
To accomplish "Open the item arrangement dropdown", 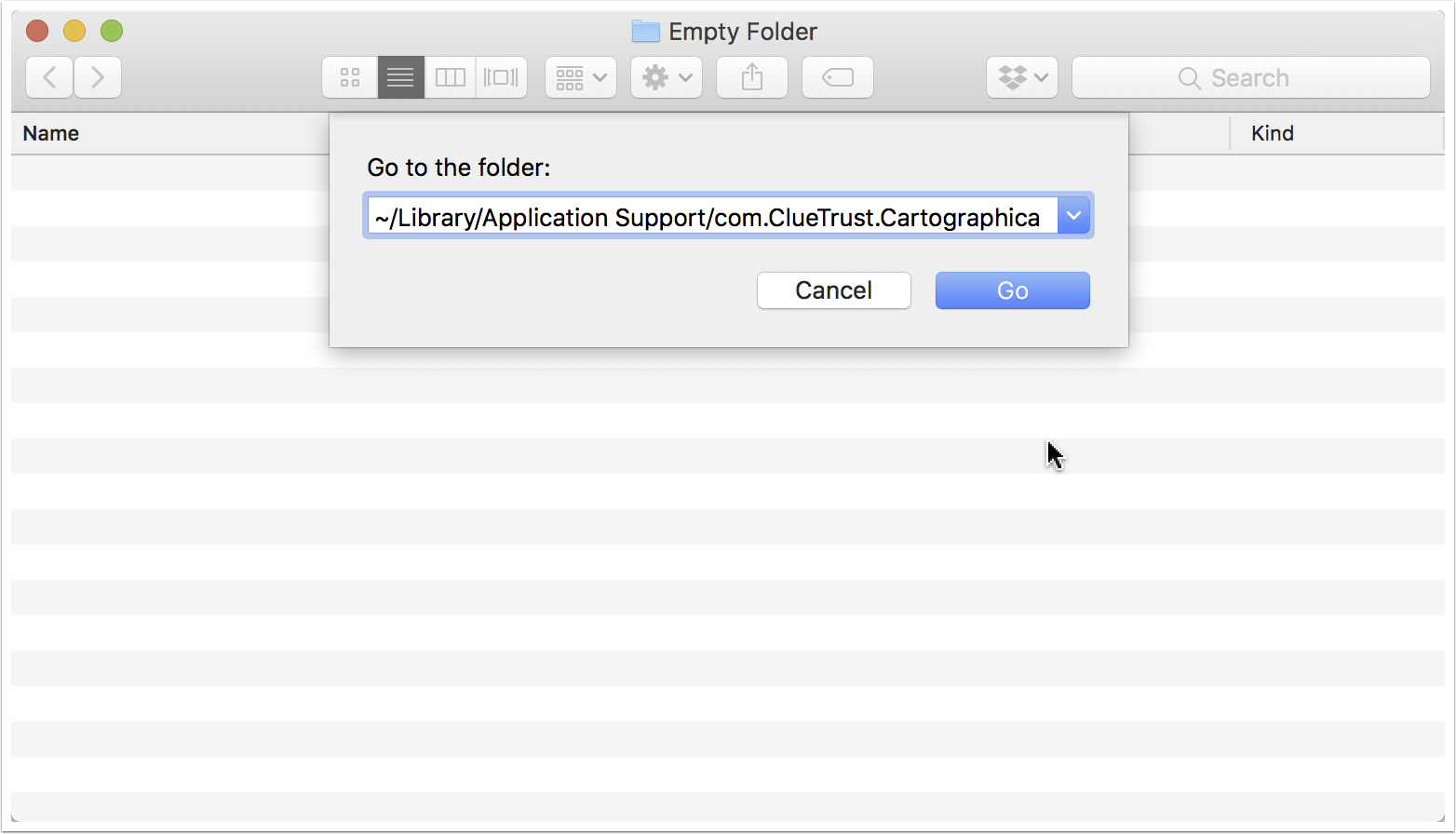I will (x=581, y=77).
